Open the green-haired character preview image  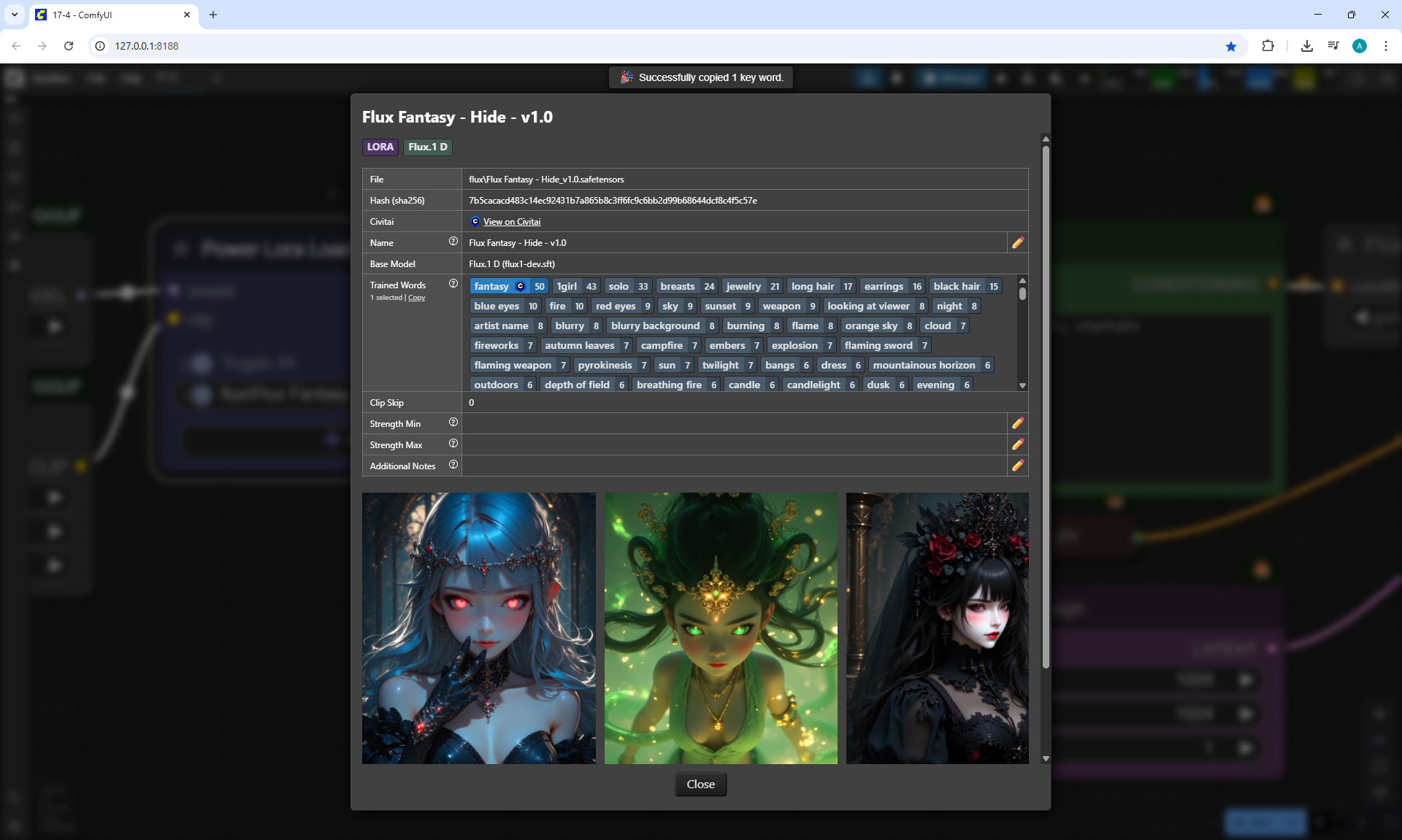(721, 628)
